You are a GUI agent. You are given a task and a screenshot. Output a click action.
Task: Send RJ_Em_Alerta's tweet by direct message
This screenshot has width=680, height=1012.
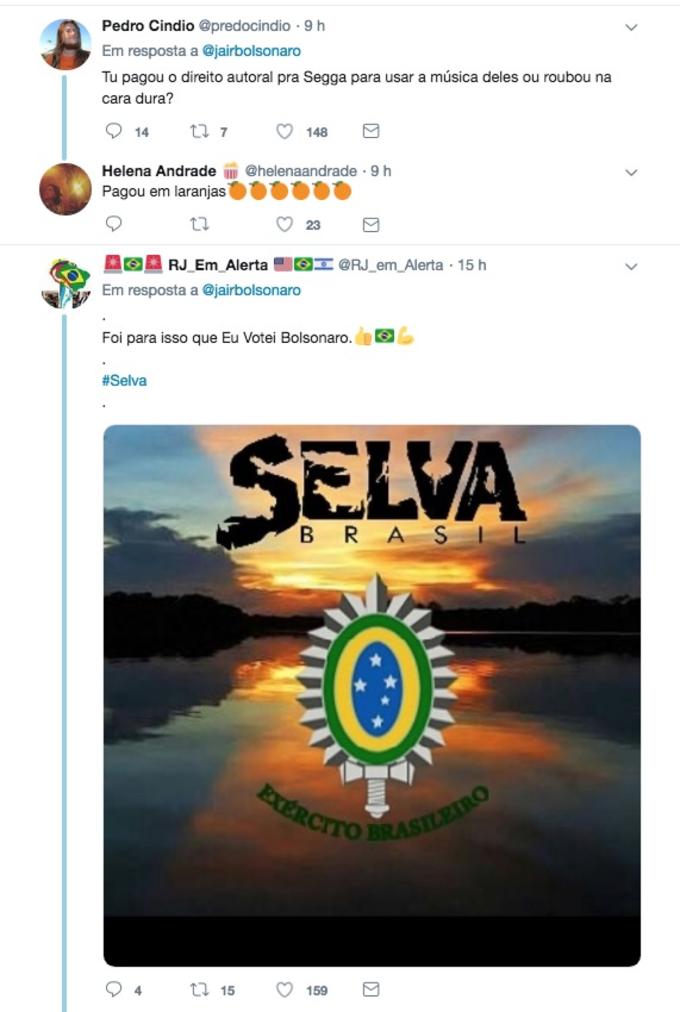[x=371, y=990]
